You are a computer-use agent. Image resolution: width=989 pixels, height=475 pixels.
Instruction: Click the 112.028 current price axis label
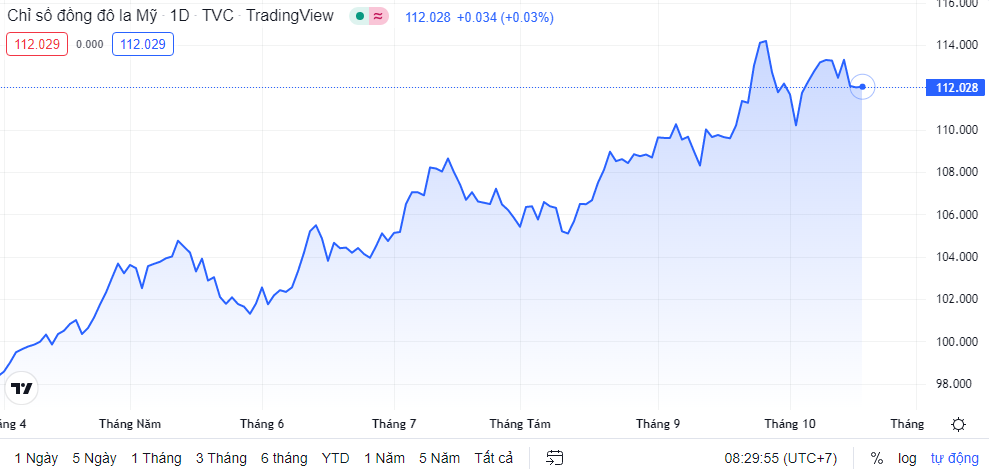pos(955,88)
